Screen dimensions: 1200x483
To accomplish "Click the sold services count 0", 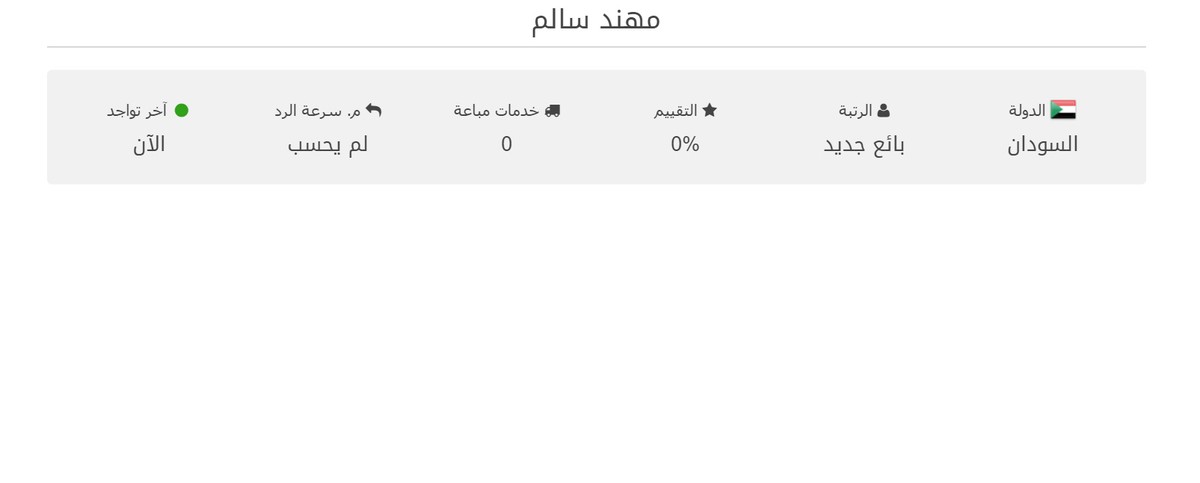I will pos(507,144).
